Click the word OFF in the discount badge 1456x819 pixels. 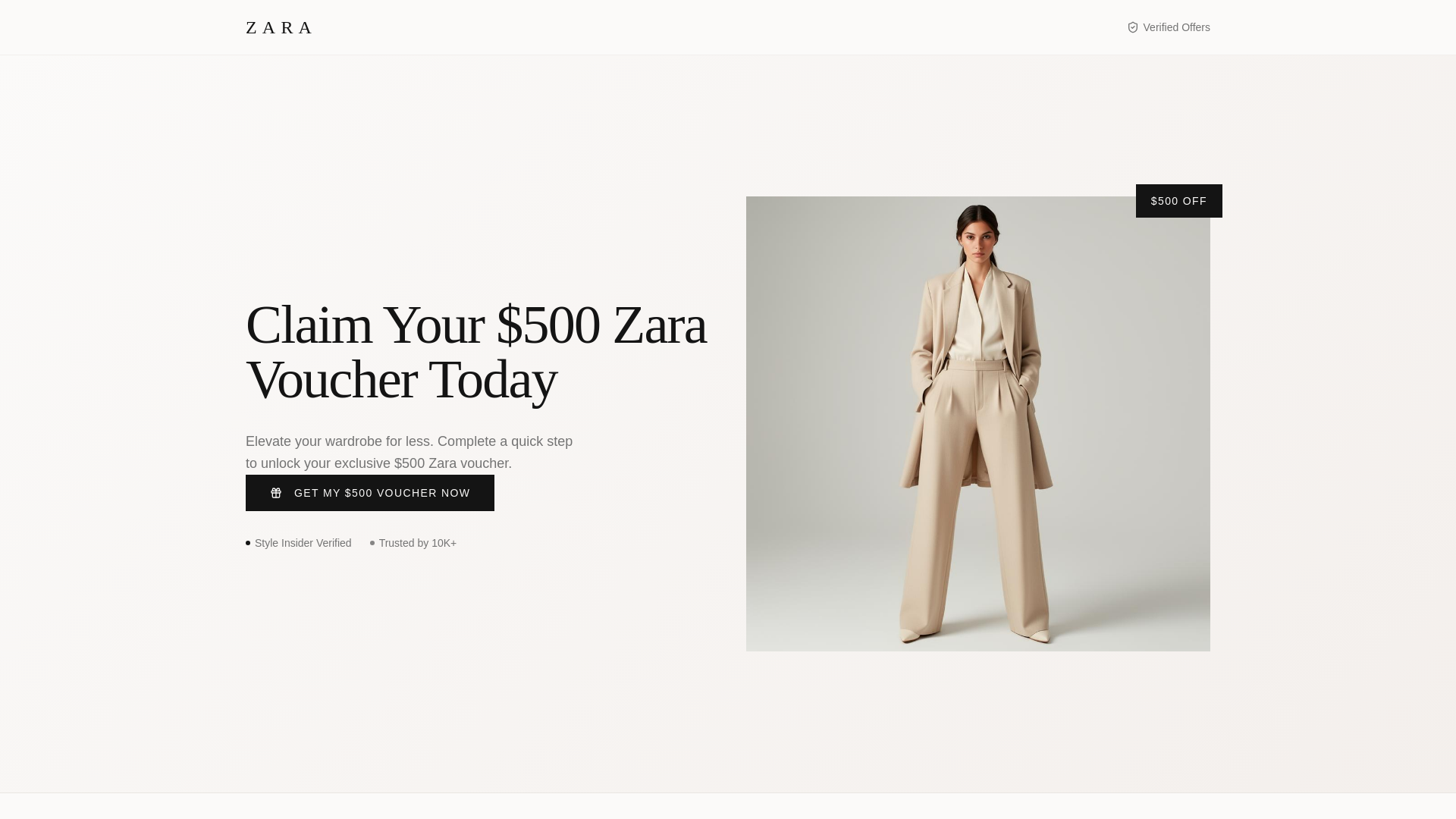(1194, 201)
